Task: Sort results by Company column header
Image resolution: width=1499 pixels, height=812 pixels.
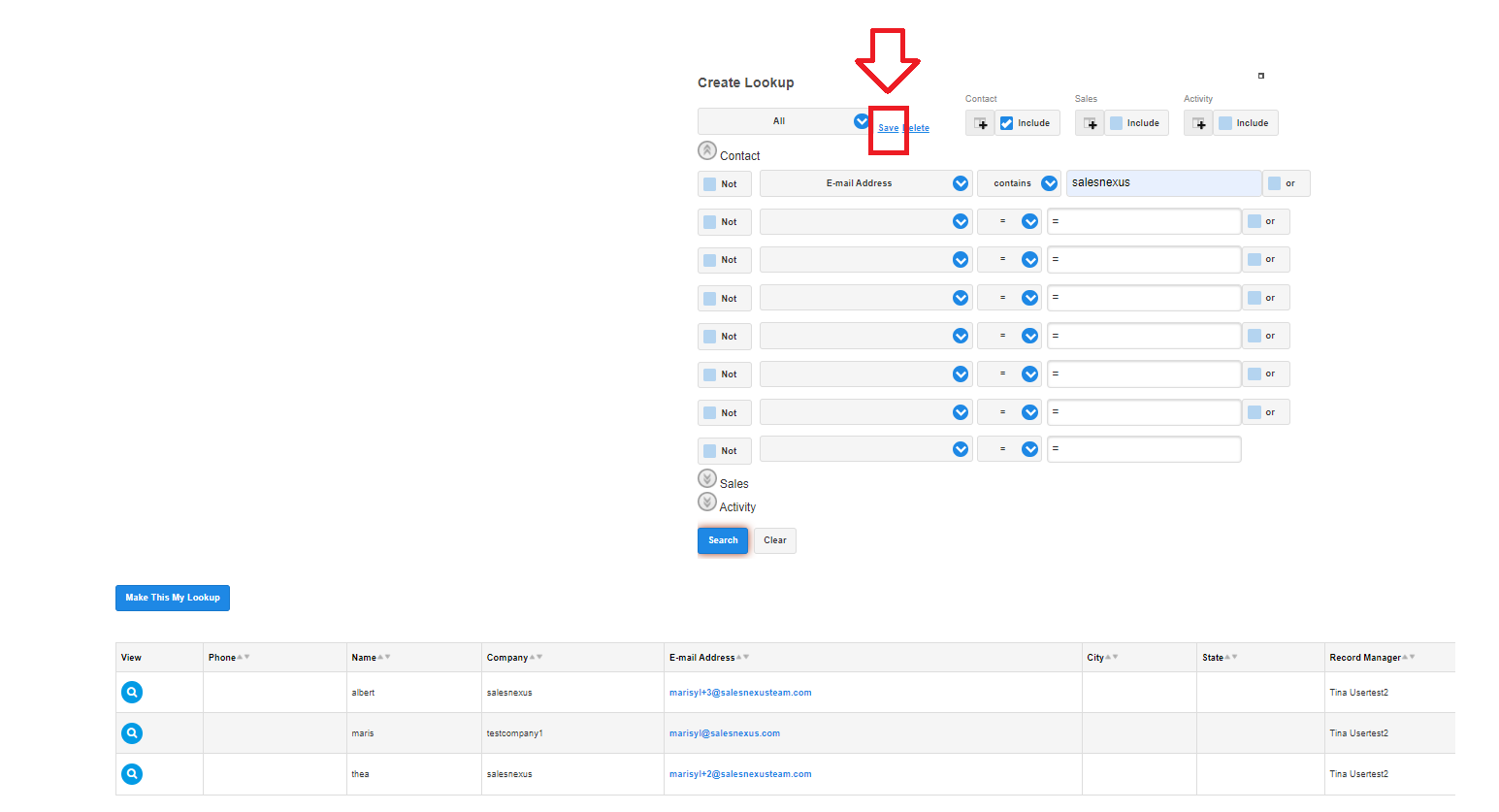Action: (x=507, y=658)
